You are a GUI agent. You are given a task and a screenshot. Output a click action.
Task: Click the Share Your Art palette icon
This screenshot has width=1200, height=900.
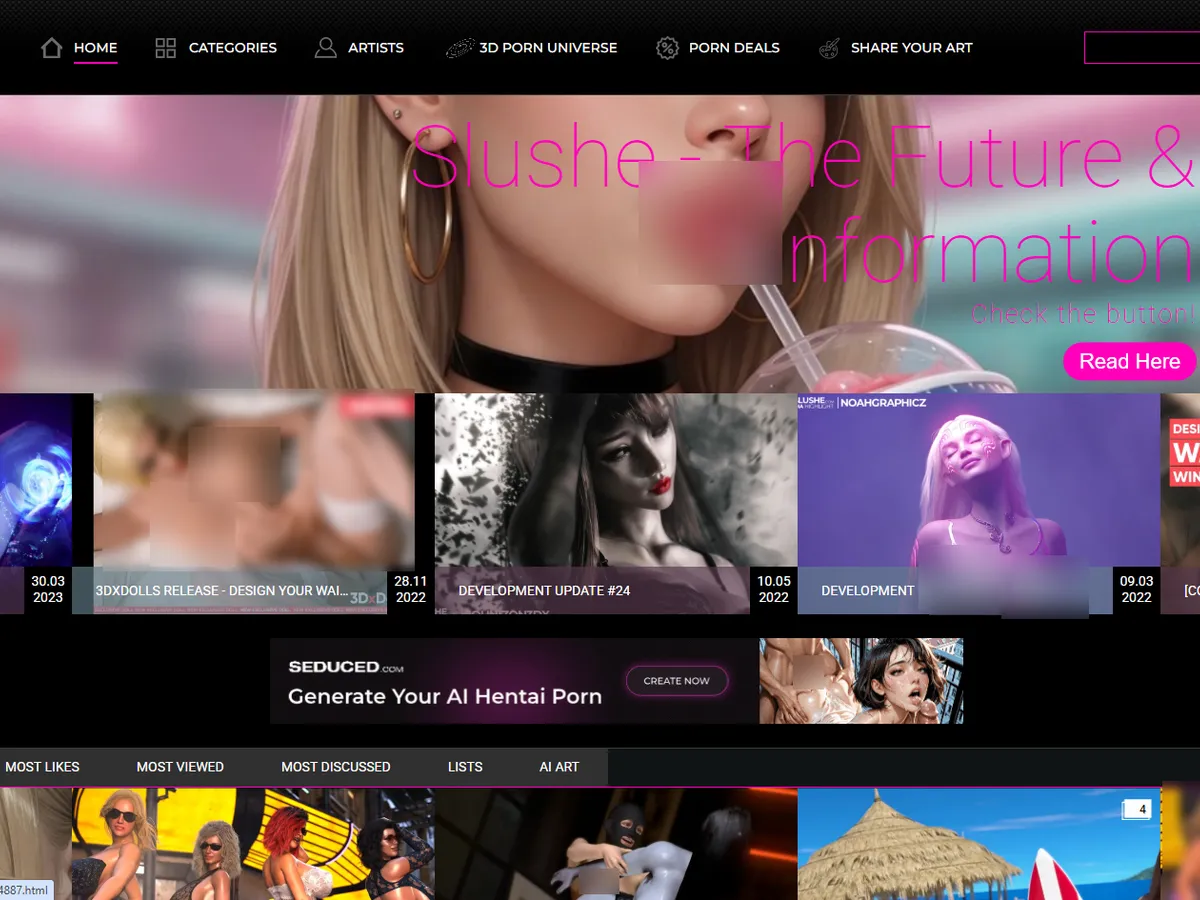pyautogui.click(x=829, y=48)
